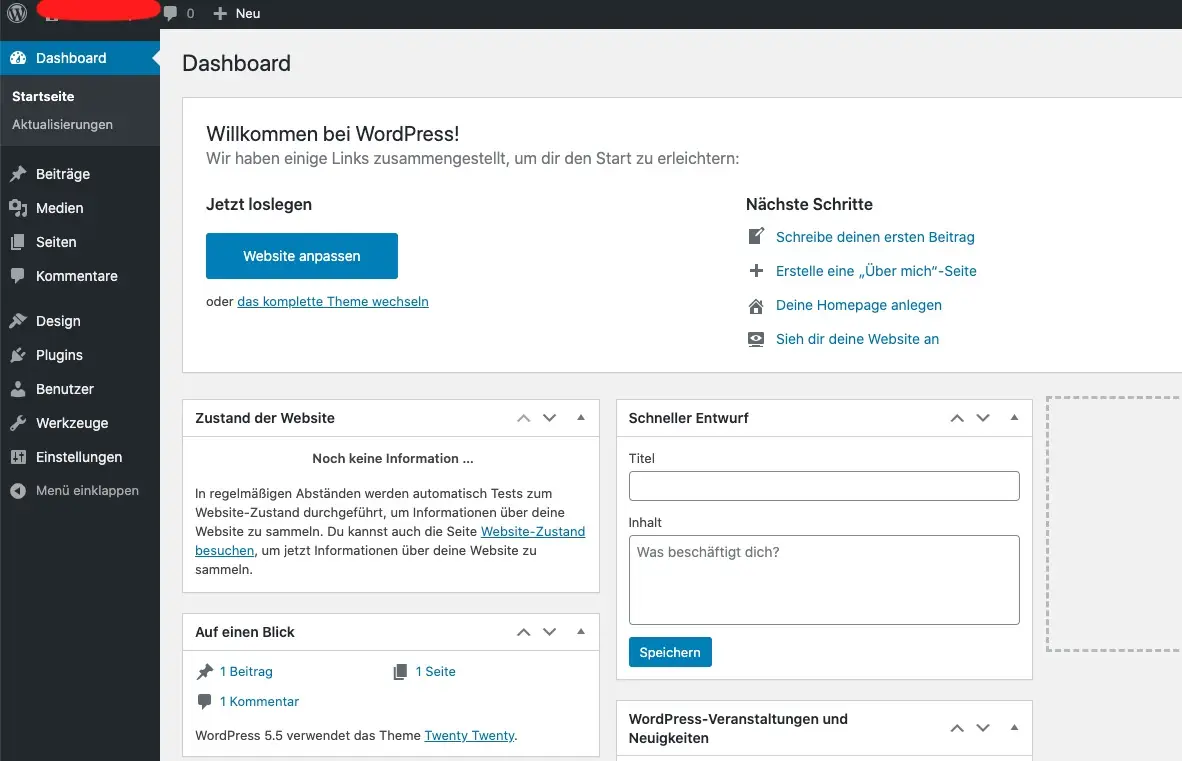Click the pin icon next to 1 Beitrag
This screenshot has height=761, width=1182.
(204, 671)
